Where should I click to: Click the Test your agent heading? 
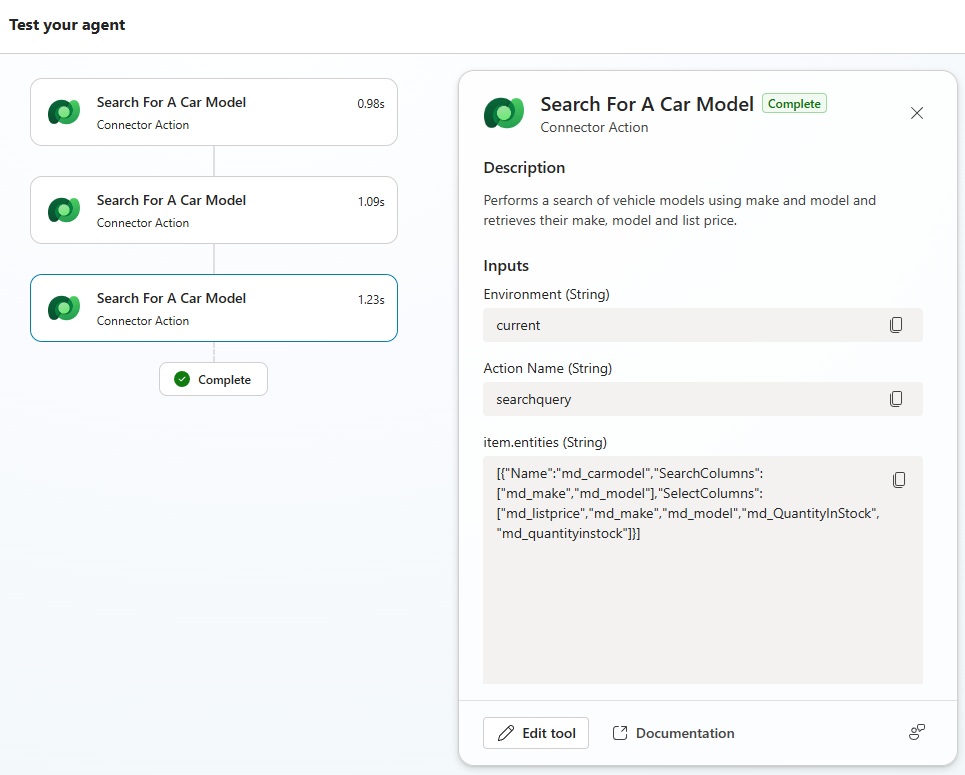click(x=67, y=25)
